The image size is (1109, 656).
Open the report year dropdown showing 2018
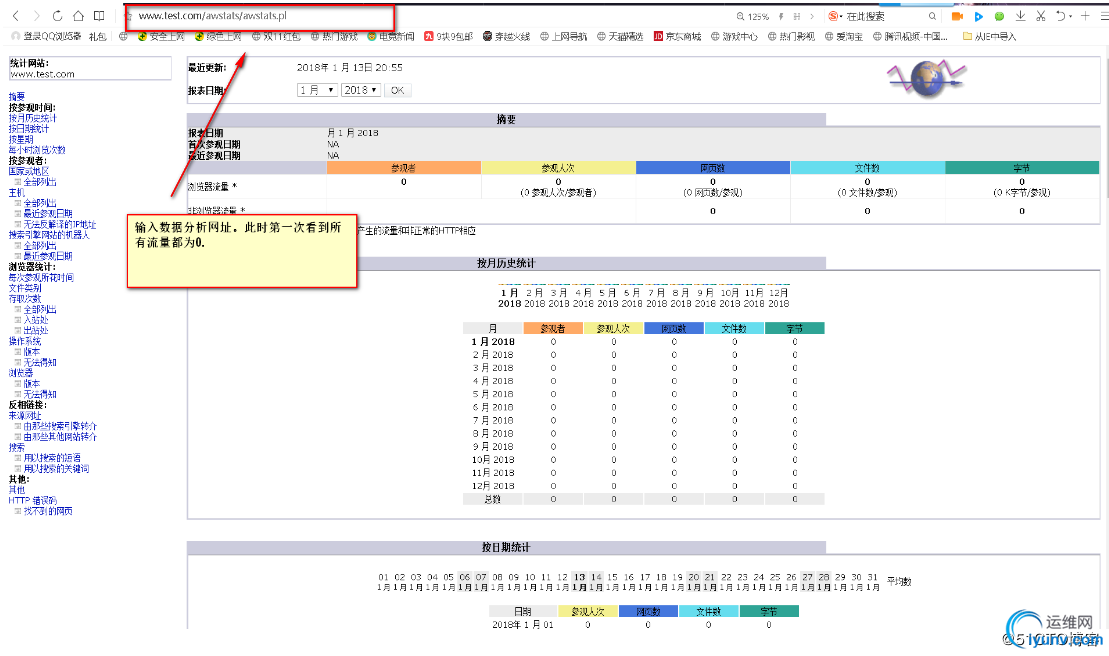pyautogui.click(x=361, y=90)
